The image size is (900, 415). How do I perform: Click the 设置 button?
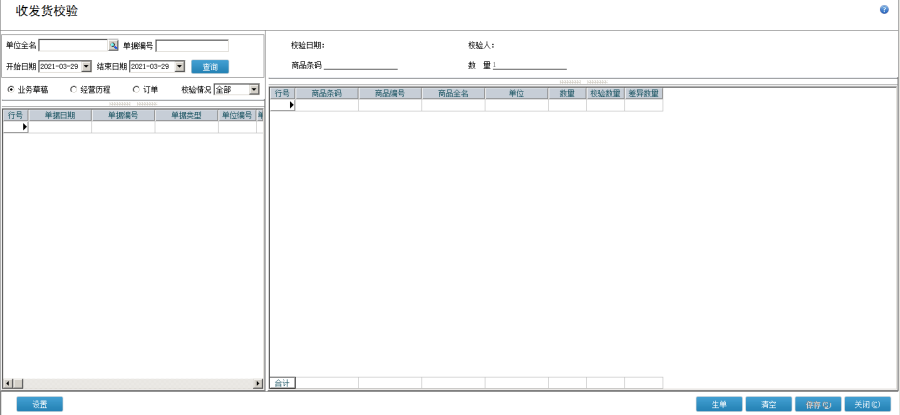[40, 404]
